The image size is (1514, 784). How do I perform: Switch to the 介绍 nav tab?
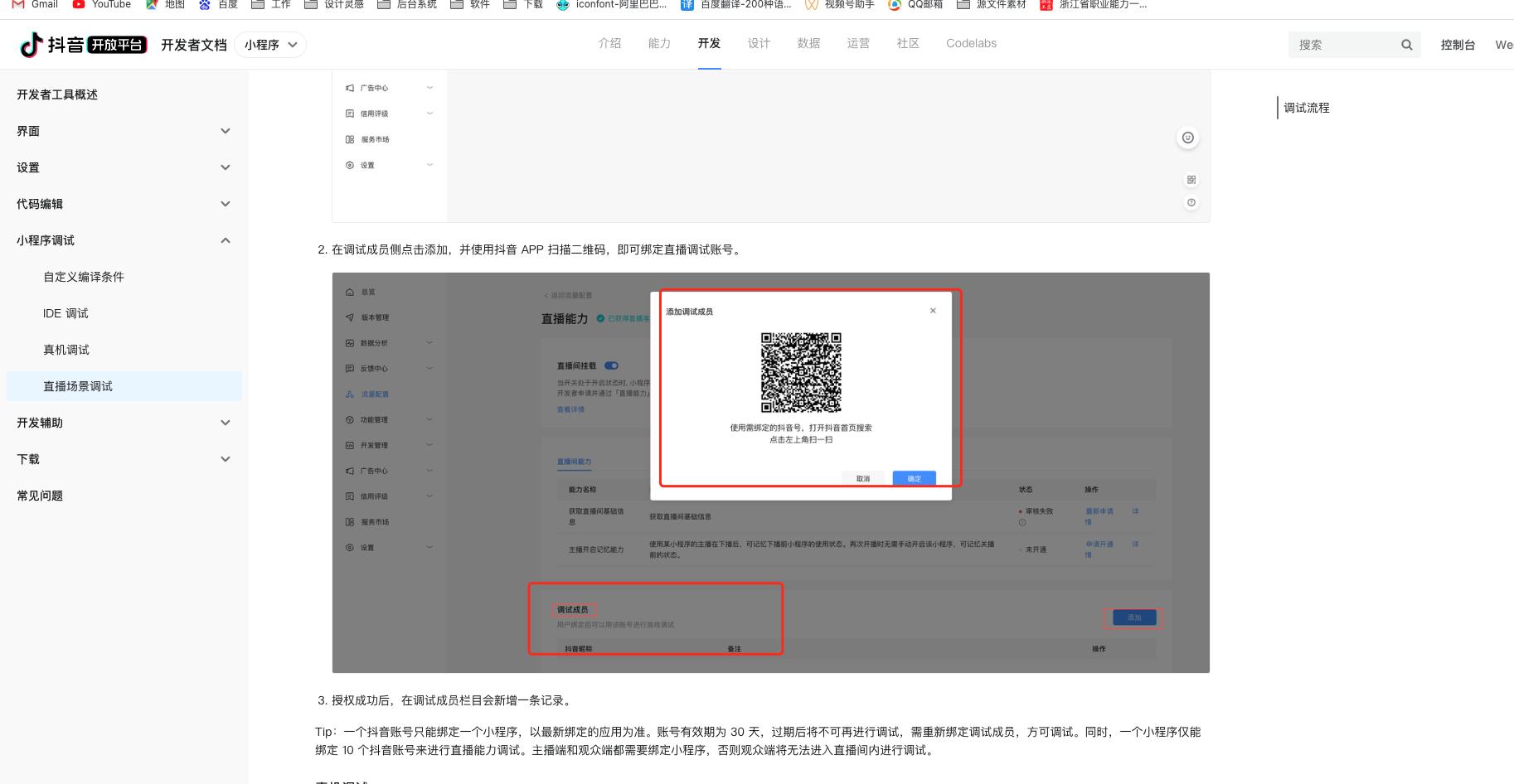point(609,43)
